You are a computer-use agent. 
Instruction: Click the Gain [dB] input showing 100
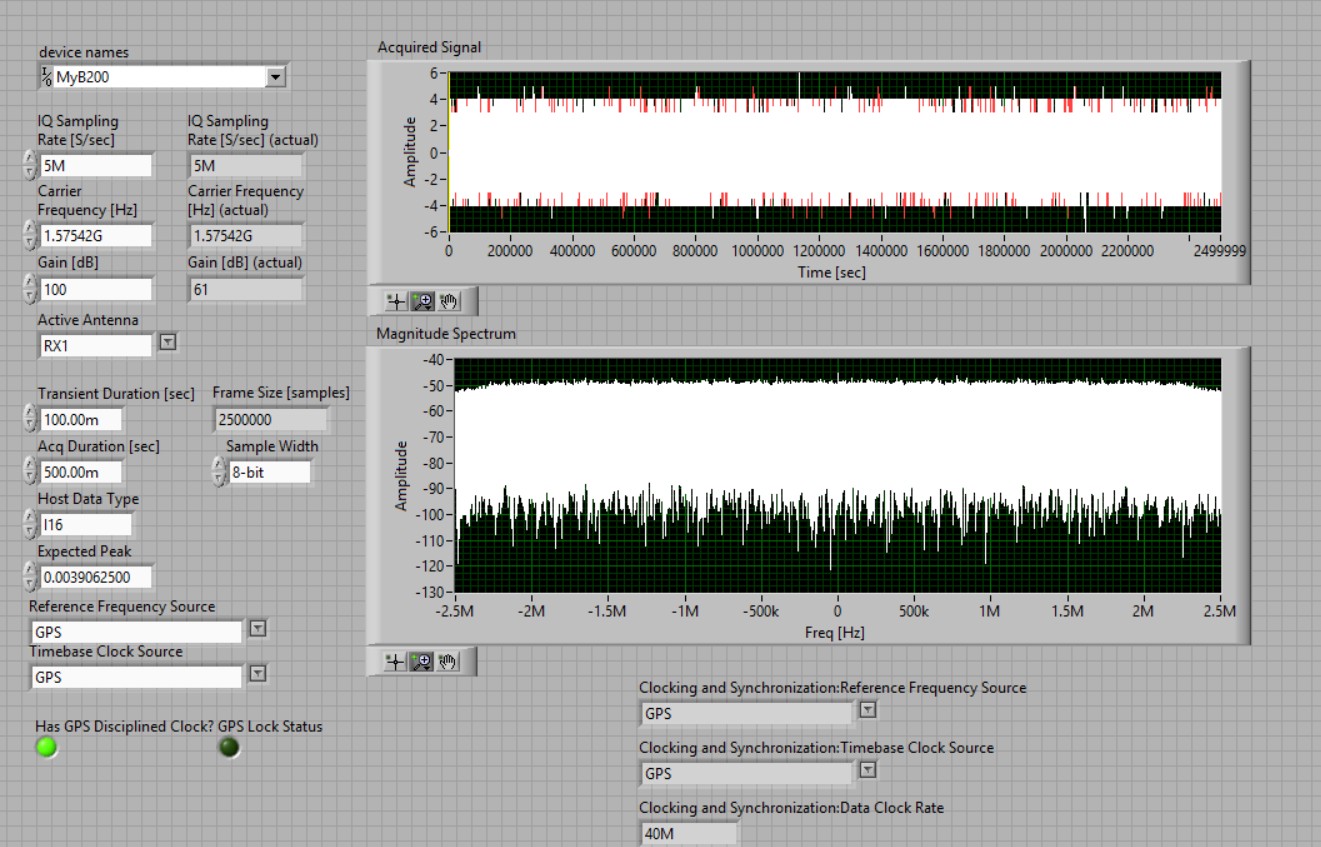pos(96,289)
